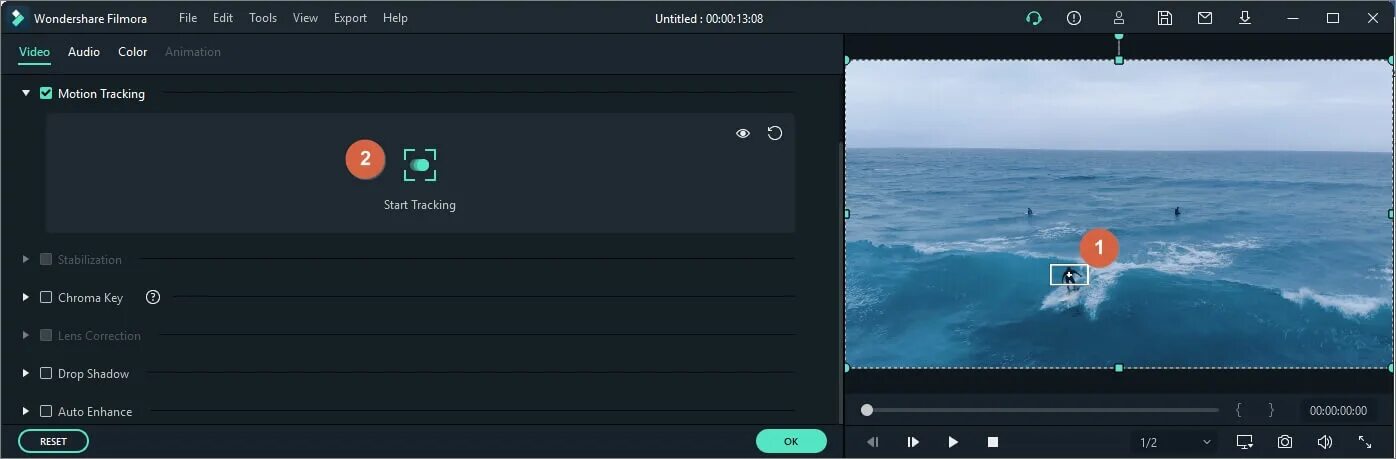Switch to the Color tab
This screenshot has height=459, width=1396.
tap(132, 52)
